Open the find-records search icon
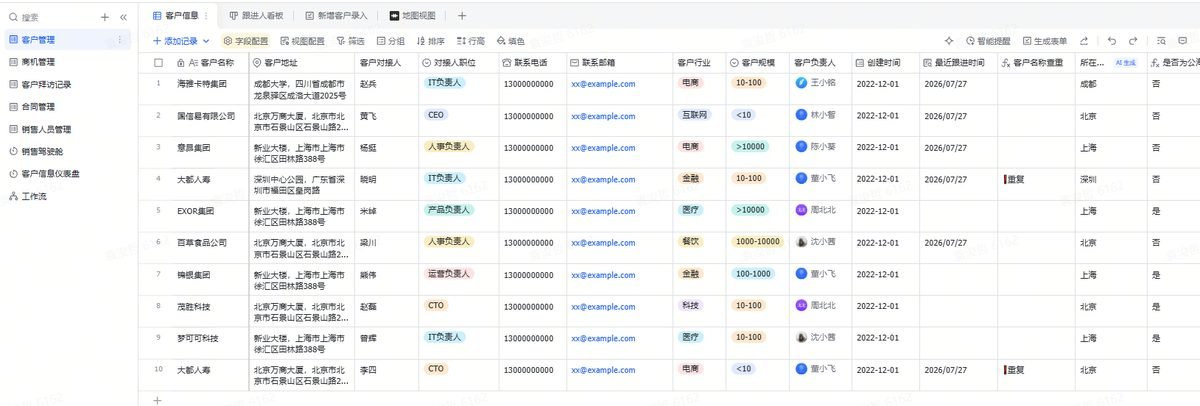1200x406 pixels. pos(1162,41)
